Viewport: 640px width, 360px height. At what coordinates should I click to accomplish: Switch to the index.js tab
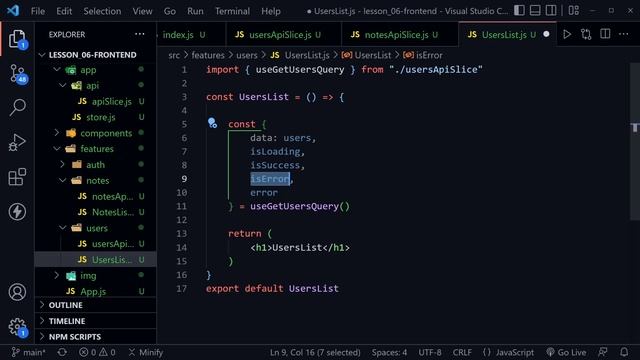pyautogui.click(x=191, y=35)
